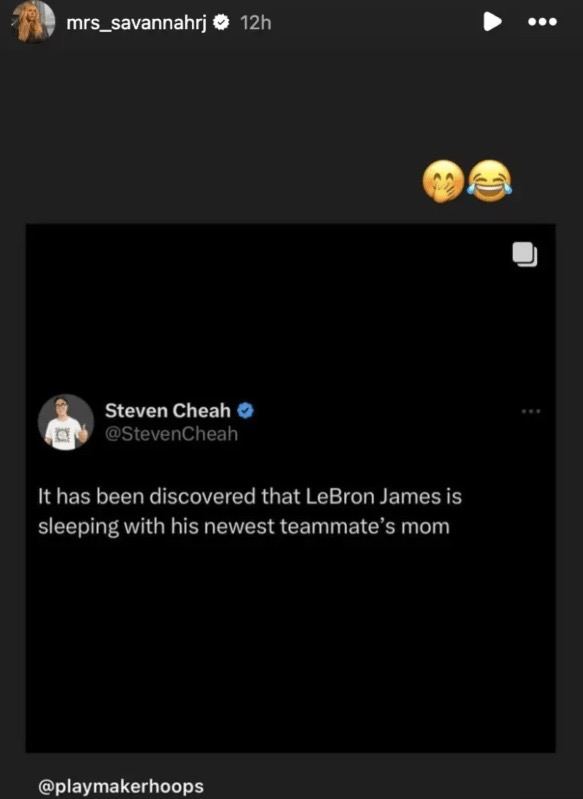Tap the 12h story timestamp

(x=256, y=23)
